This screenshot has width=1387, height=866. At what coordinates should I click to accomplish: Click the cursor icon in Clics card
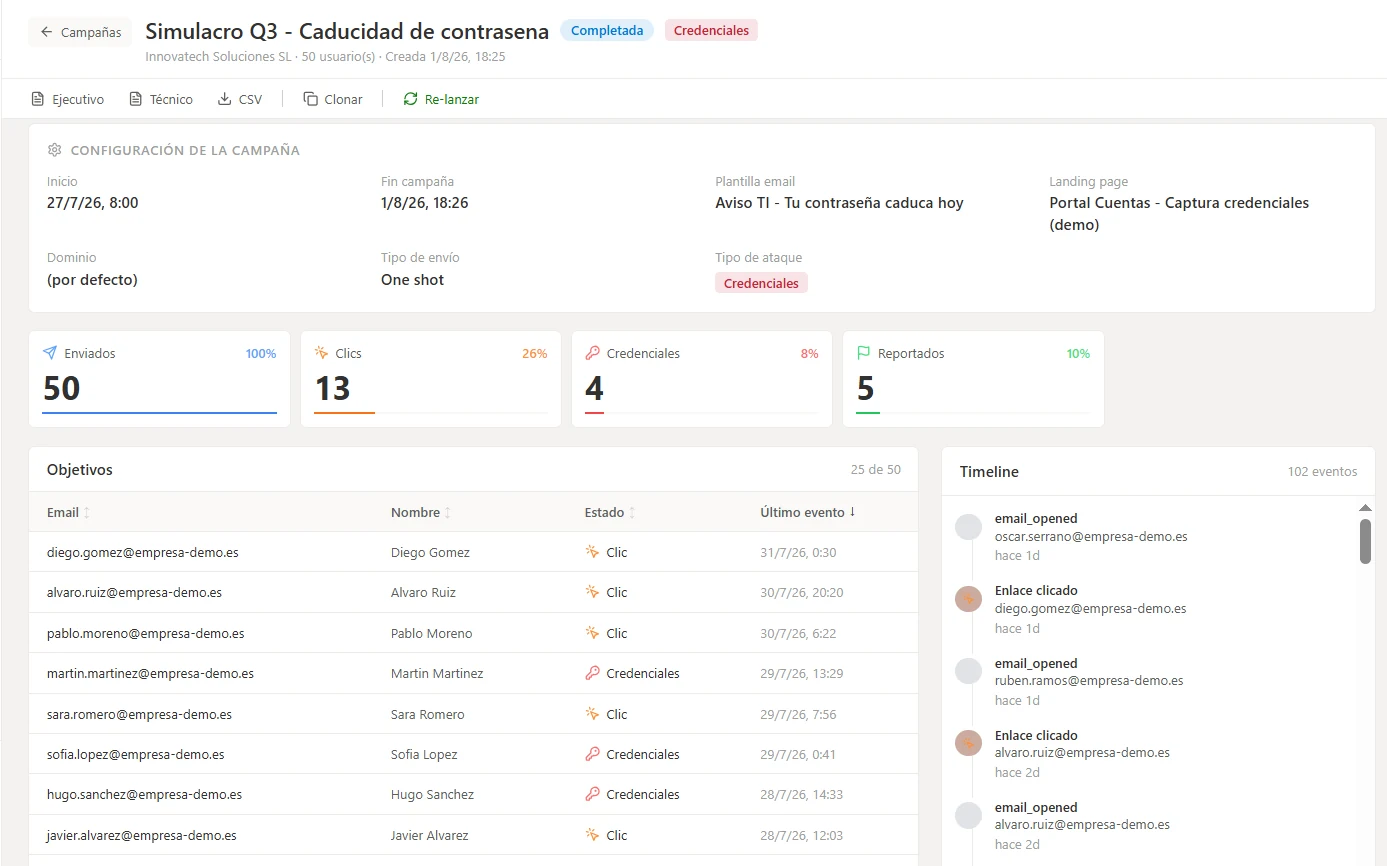point(321,353)
